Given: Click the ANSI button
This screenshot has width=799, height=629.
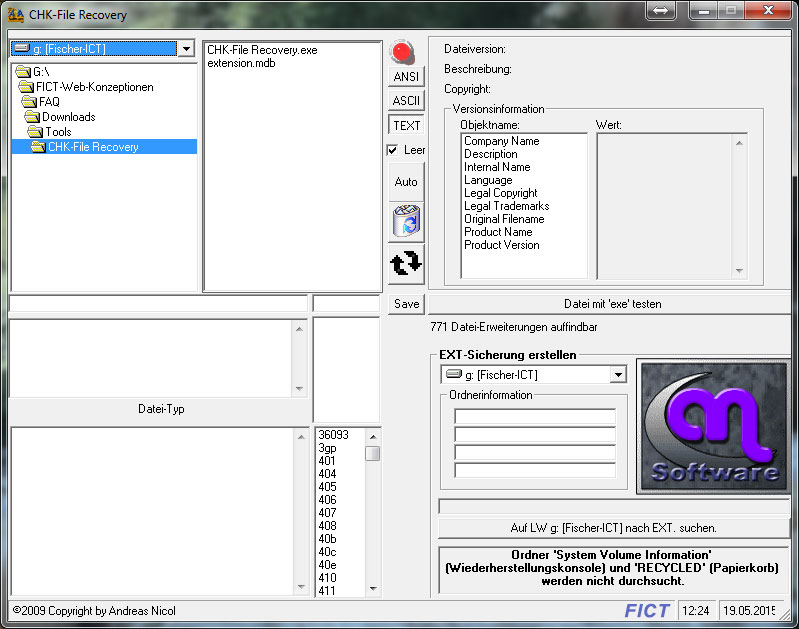Looking at the screenshot, I should (x=406, y=76).
